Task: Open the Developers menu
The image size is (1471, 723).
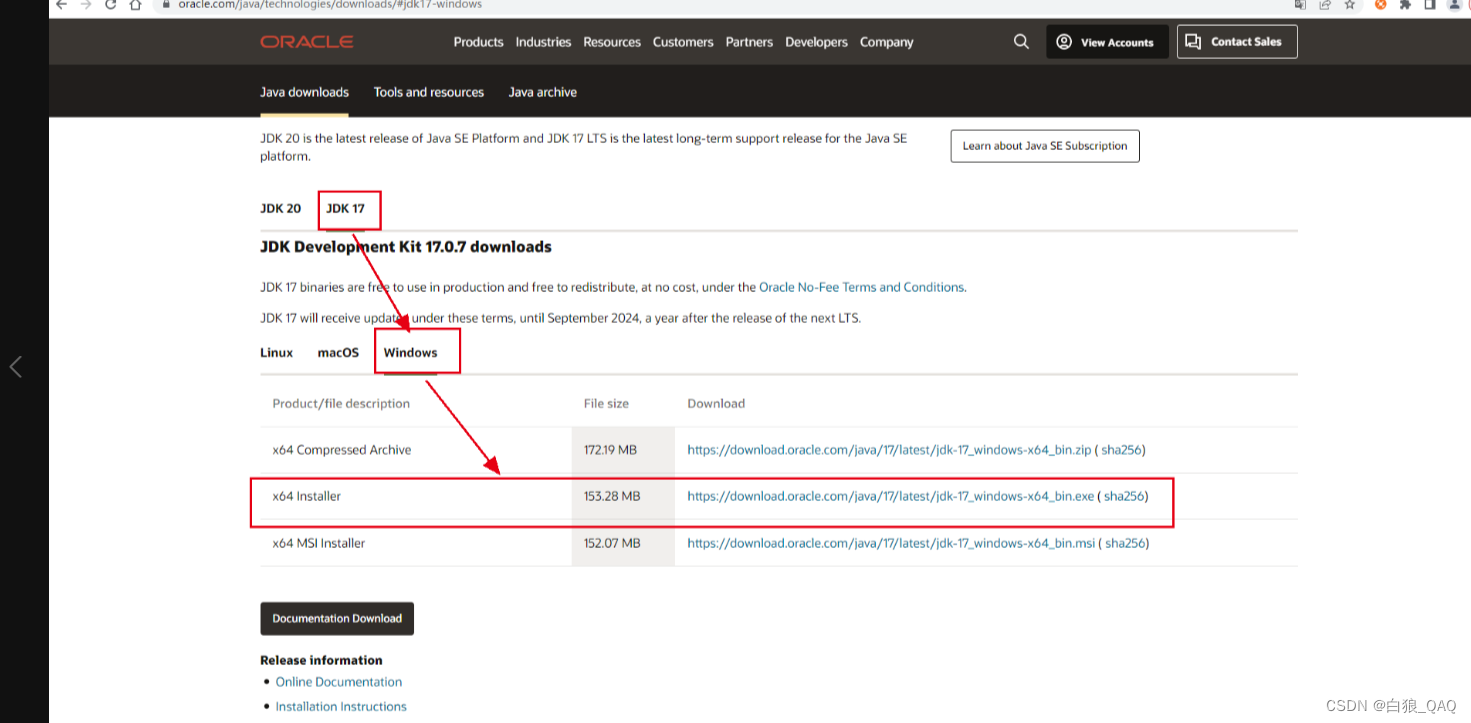Action: click(x=816, y=42)
